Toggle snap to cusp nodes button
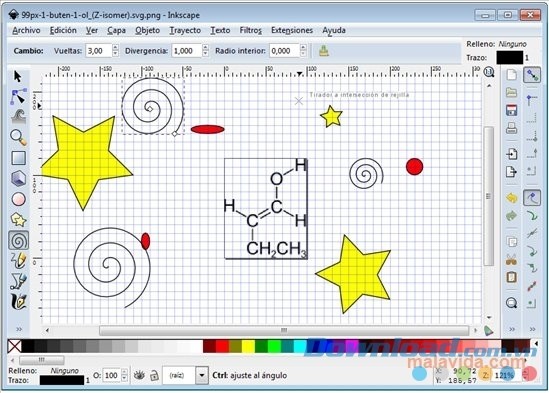 pyautogui.click(x=532, y=251)
